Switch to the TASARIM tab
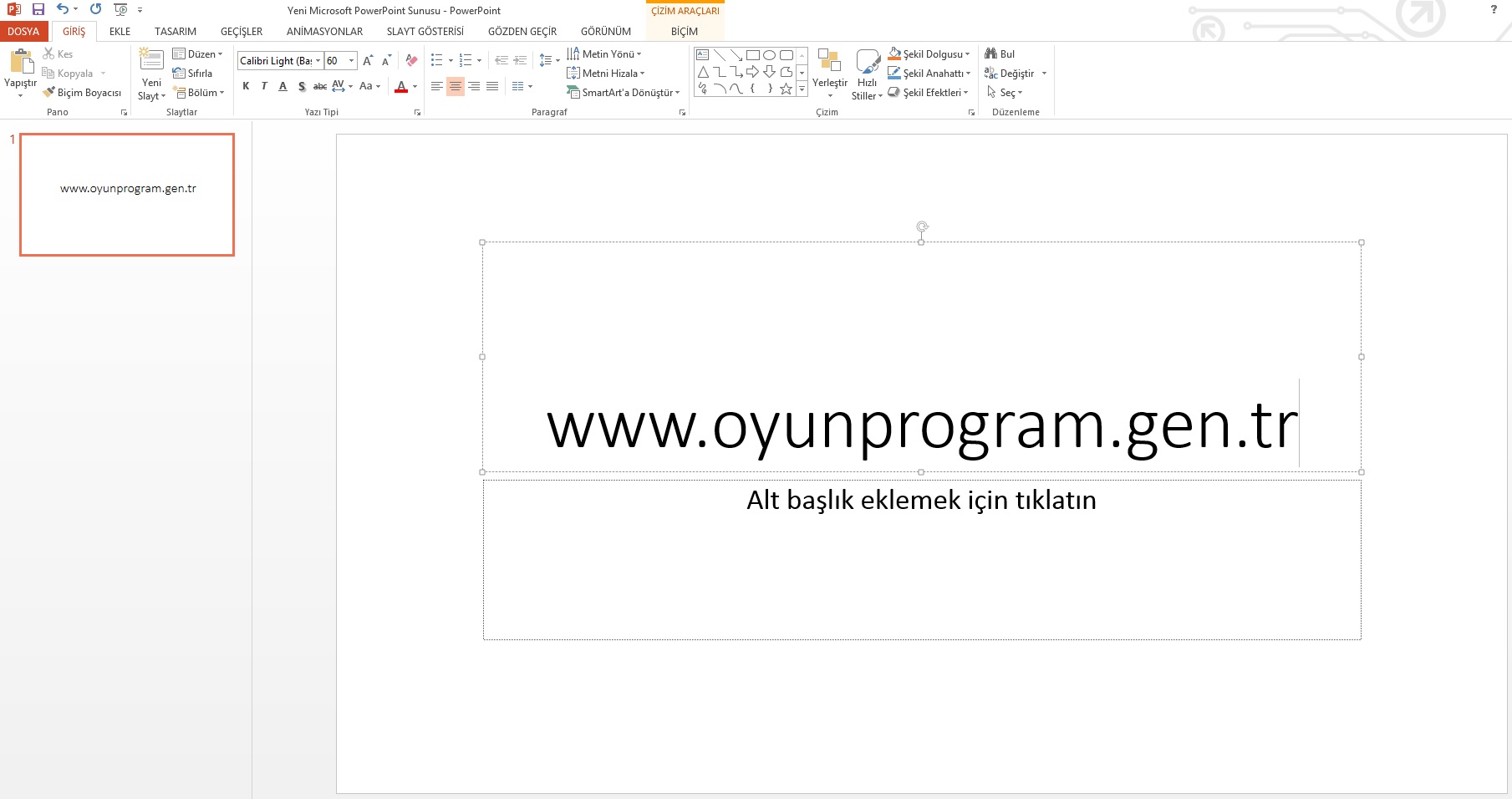This screenshot has height=799, width=1512. (x=176, y=32)
